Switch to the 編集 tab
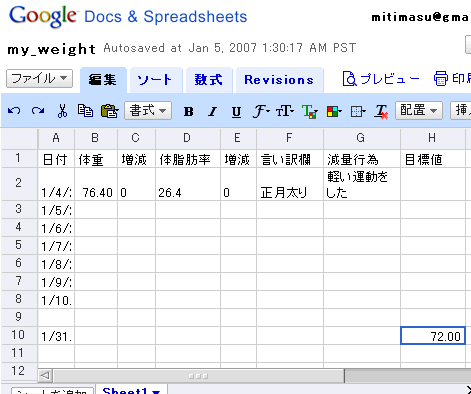The height and width of the screenshot is (394, 471). pos(103,80)
